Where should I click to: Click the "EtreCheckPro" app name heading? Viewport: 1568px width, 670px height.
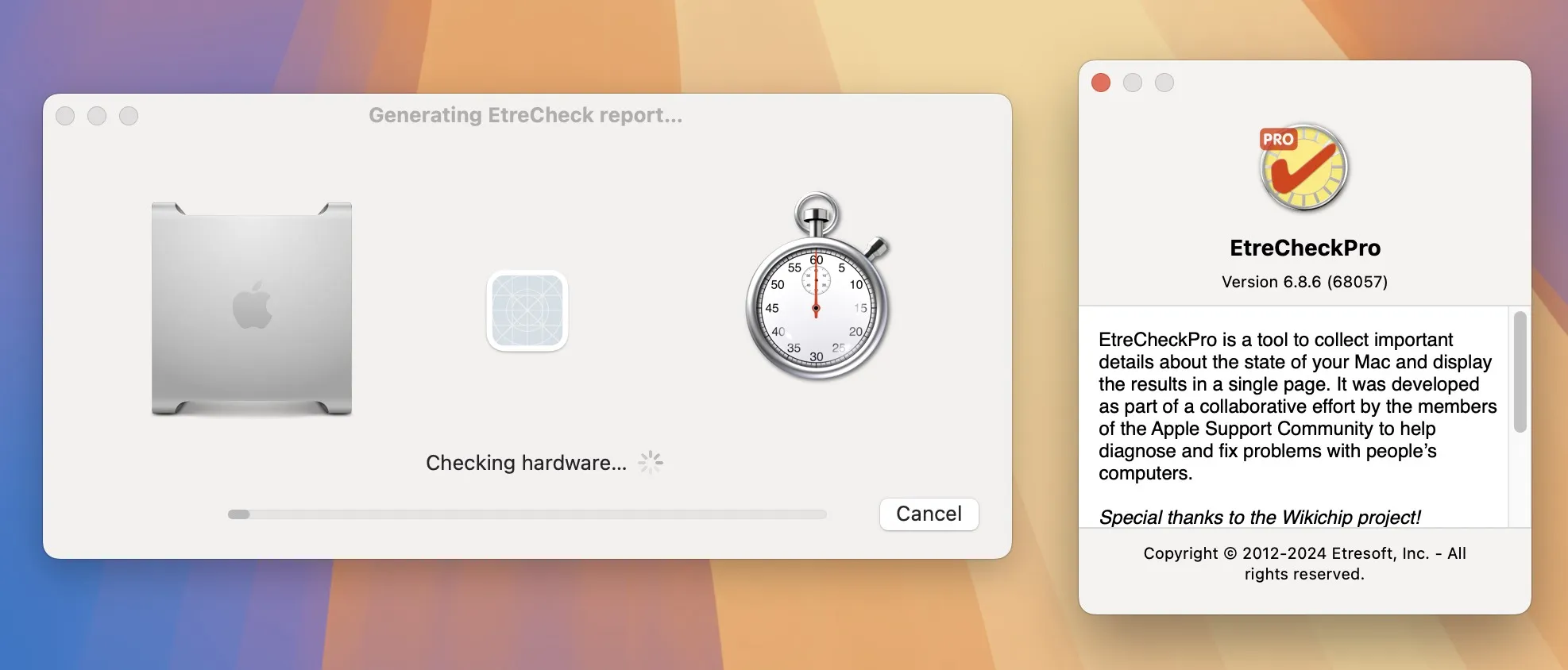[1305, 248]
